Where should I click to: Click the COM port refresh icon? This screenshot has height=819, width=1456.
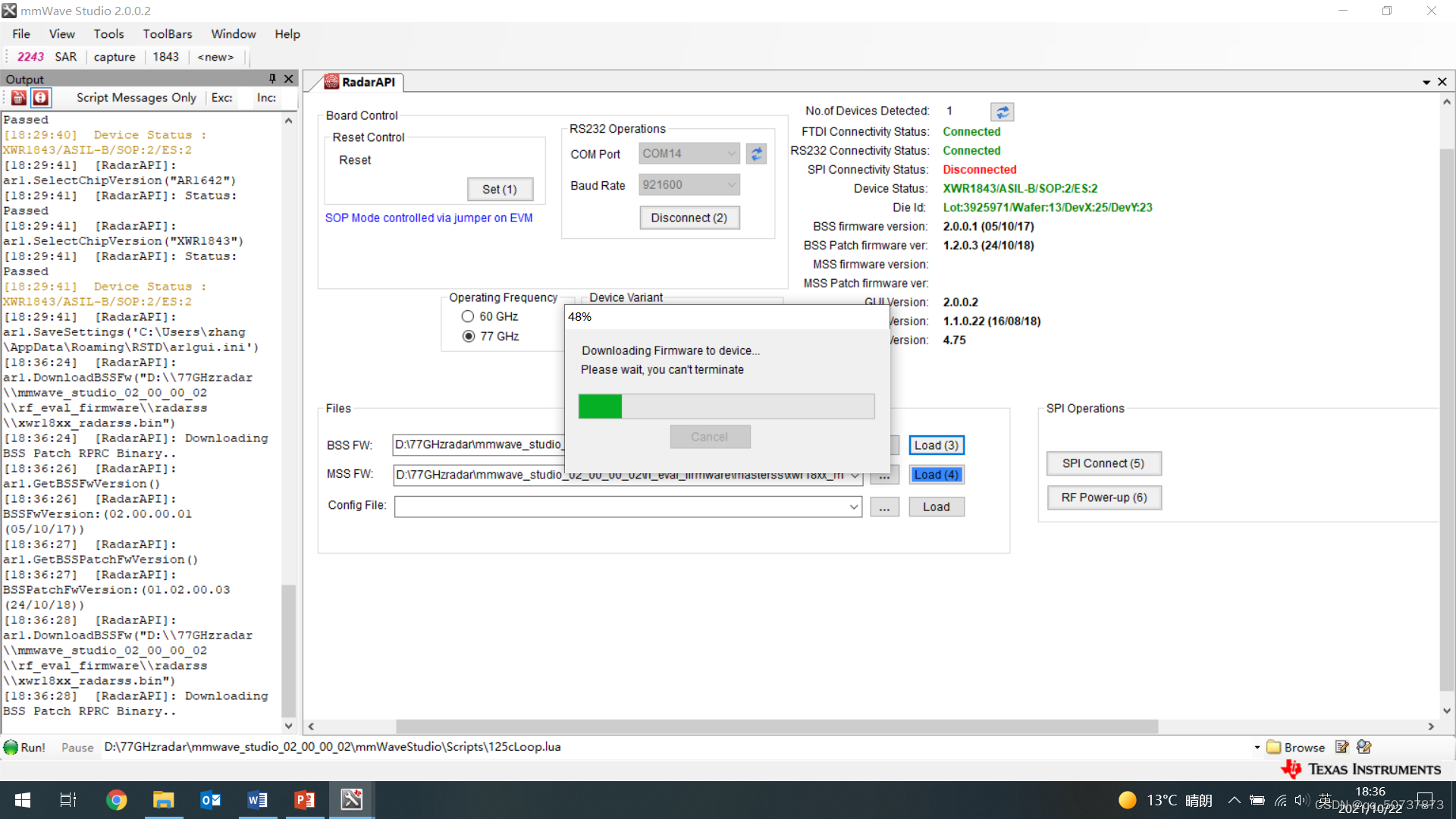756,154
